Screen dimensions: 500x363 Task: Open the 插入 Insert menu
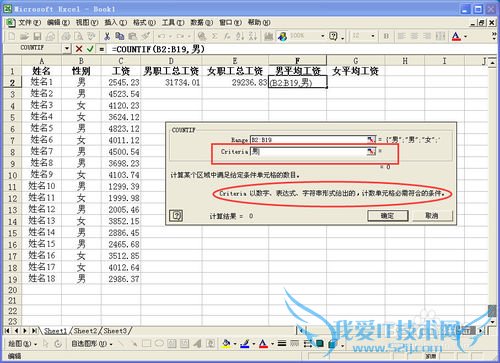click(x=115, y=23)
